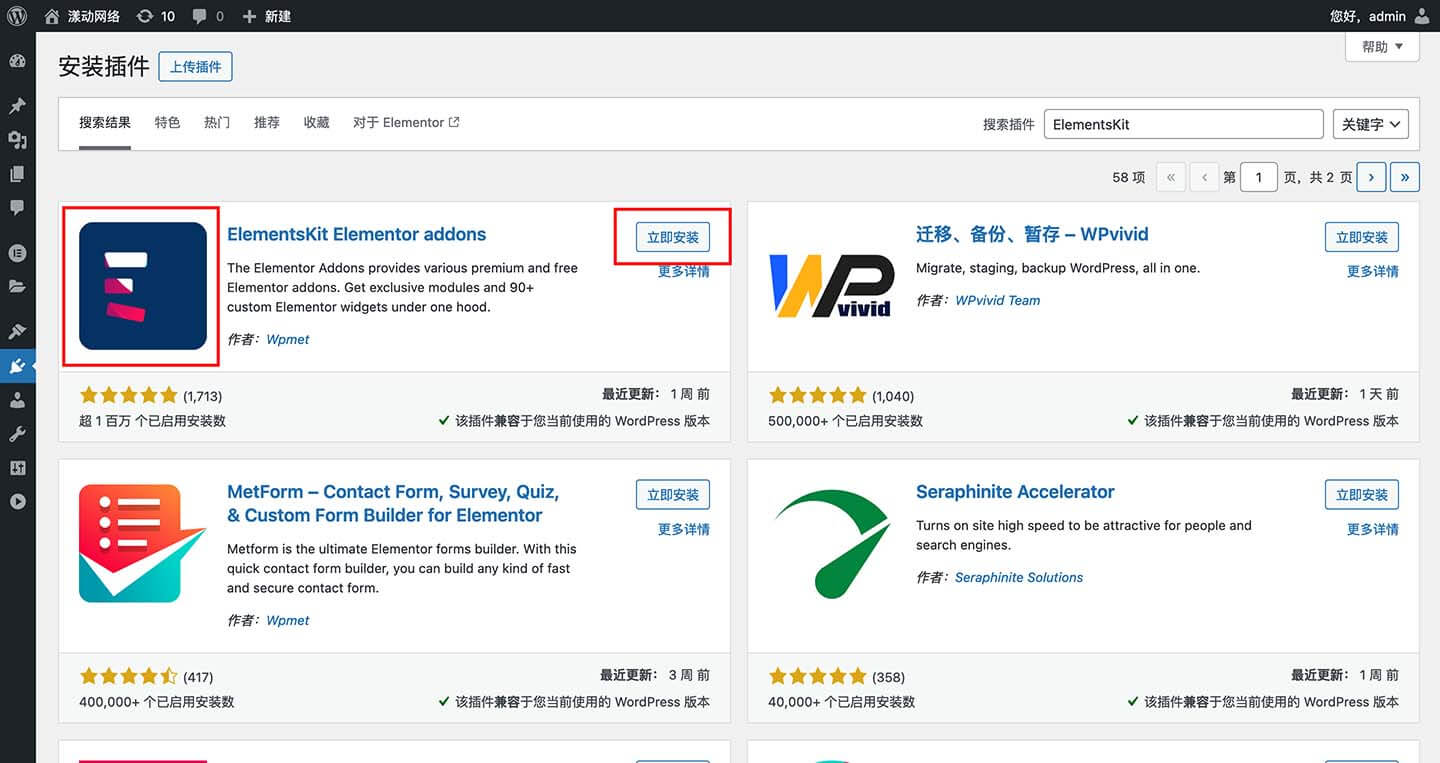The height and width of the screenshot is (763, 1440).
Task: Install WPvivid with 立即安装 button
Action: (1362, 237)
